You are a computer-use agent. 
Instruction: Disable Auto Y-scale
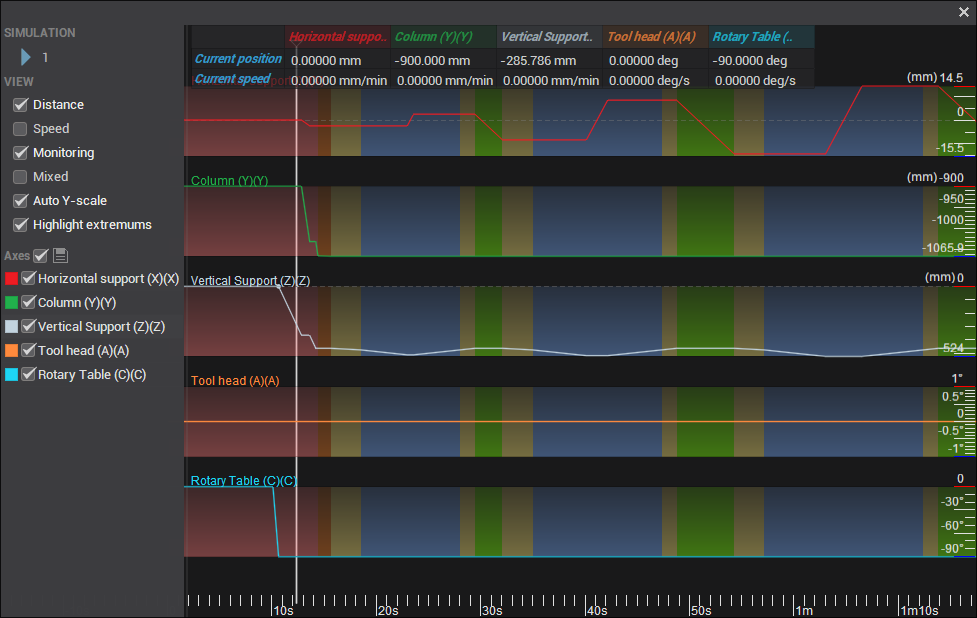[x=20, y=201]
